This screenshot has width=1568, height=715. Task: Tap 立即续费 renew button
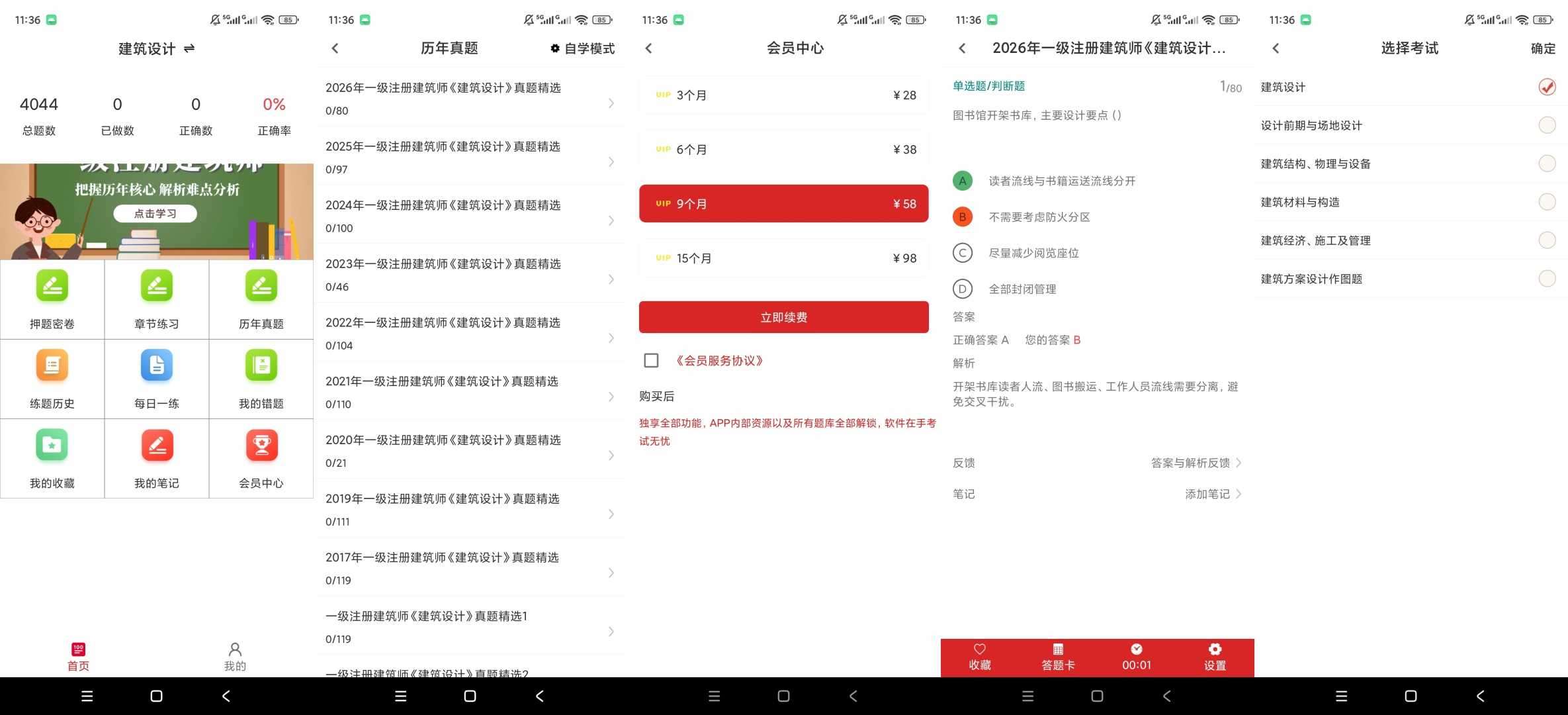pyautogui.click(x=783, y=317)
